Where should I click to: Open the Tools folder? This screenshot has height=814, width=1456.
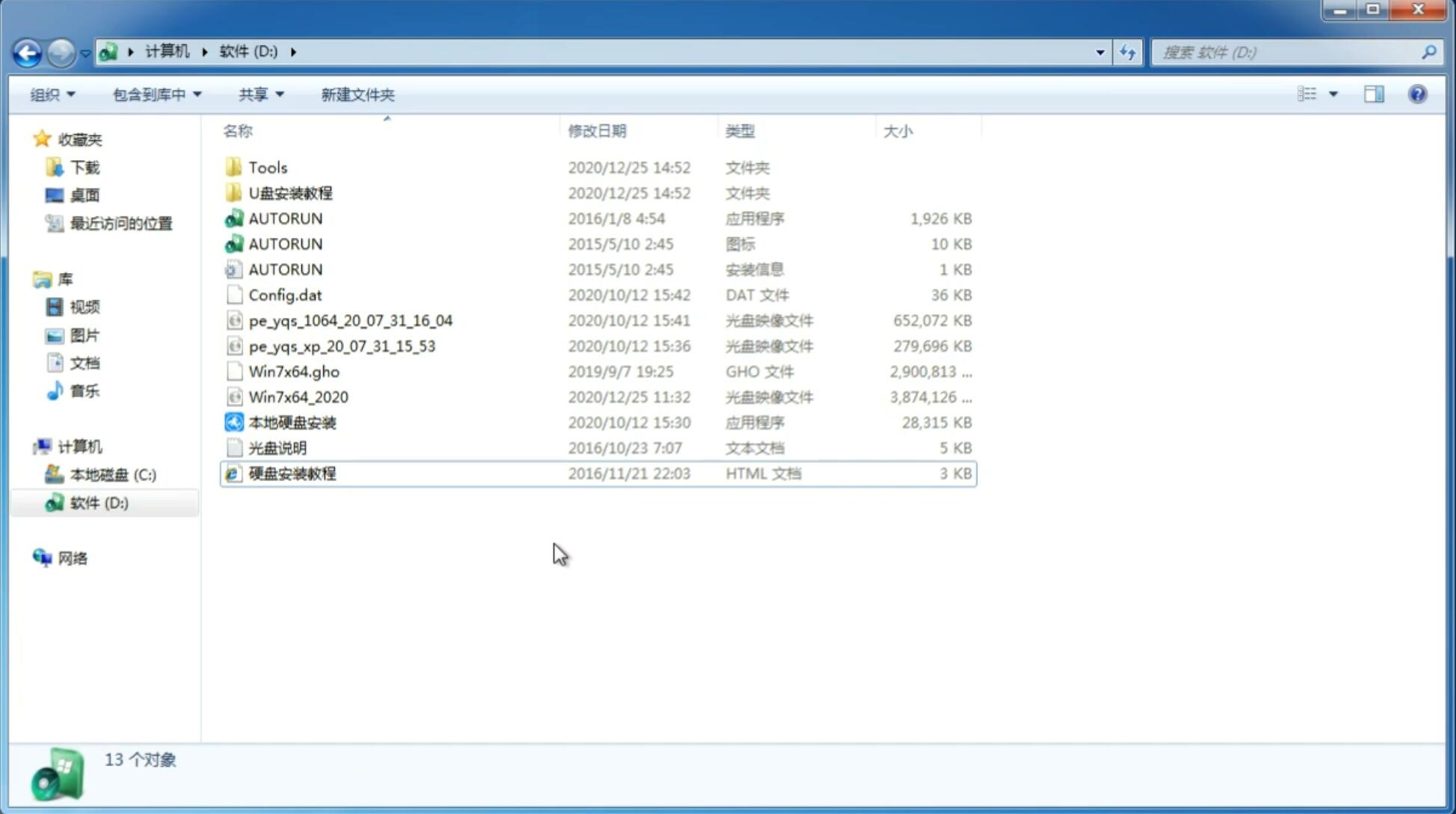coord(266,167)
